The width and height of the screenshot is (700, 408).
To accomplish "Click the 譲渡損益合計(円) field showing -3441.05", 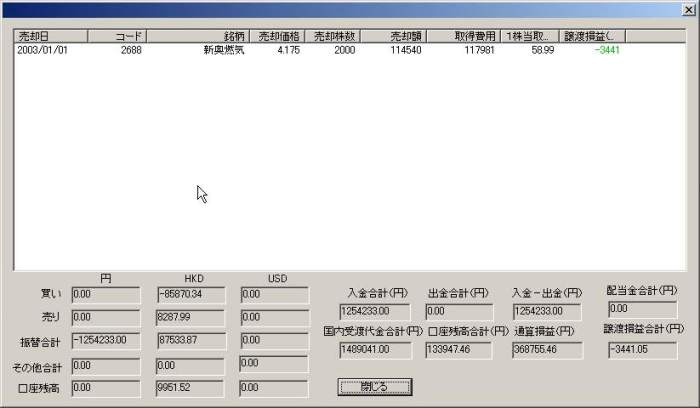I will pos(641,348).
